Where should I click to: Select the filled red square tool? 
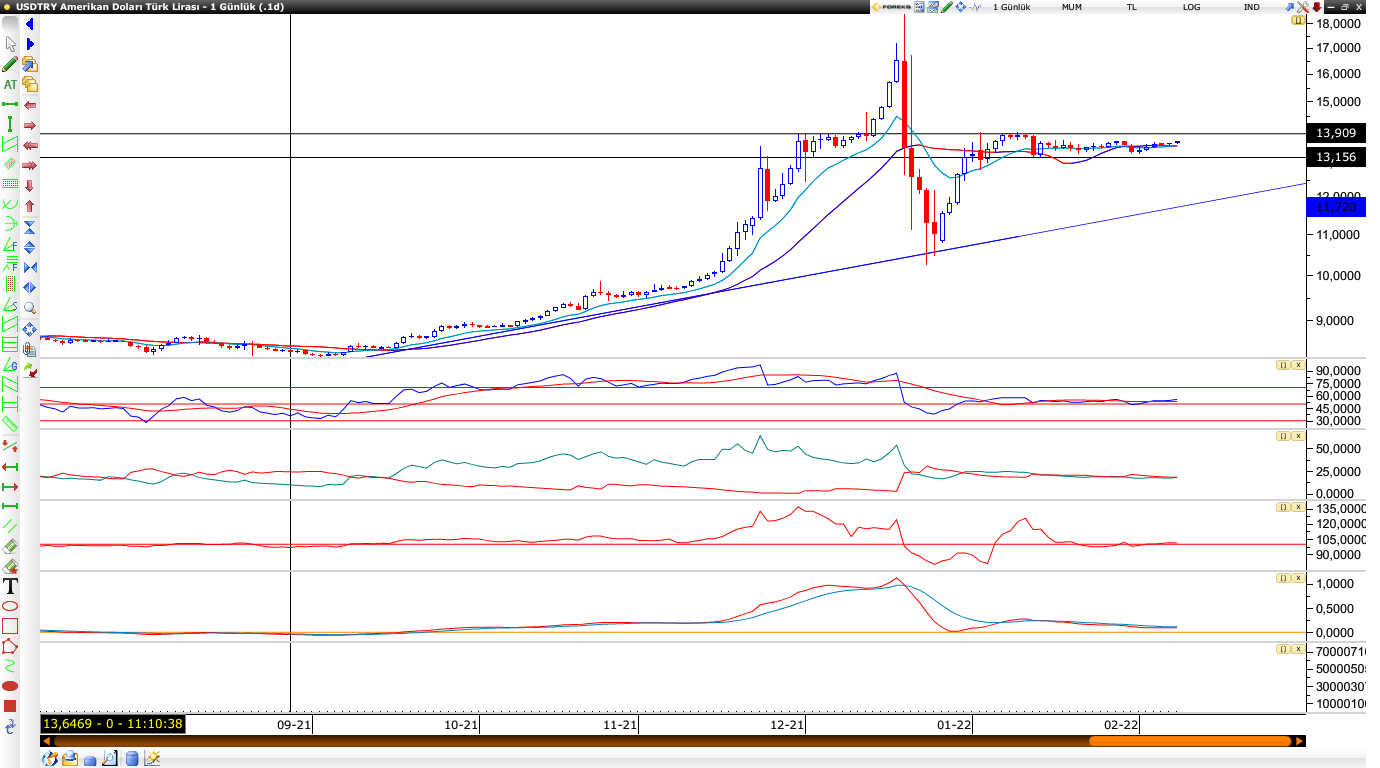[x=10, y=706]
